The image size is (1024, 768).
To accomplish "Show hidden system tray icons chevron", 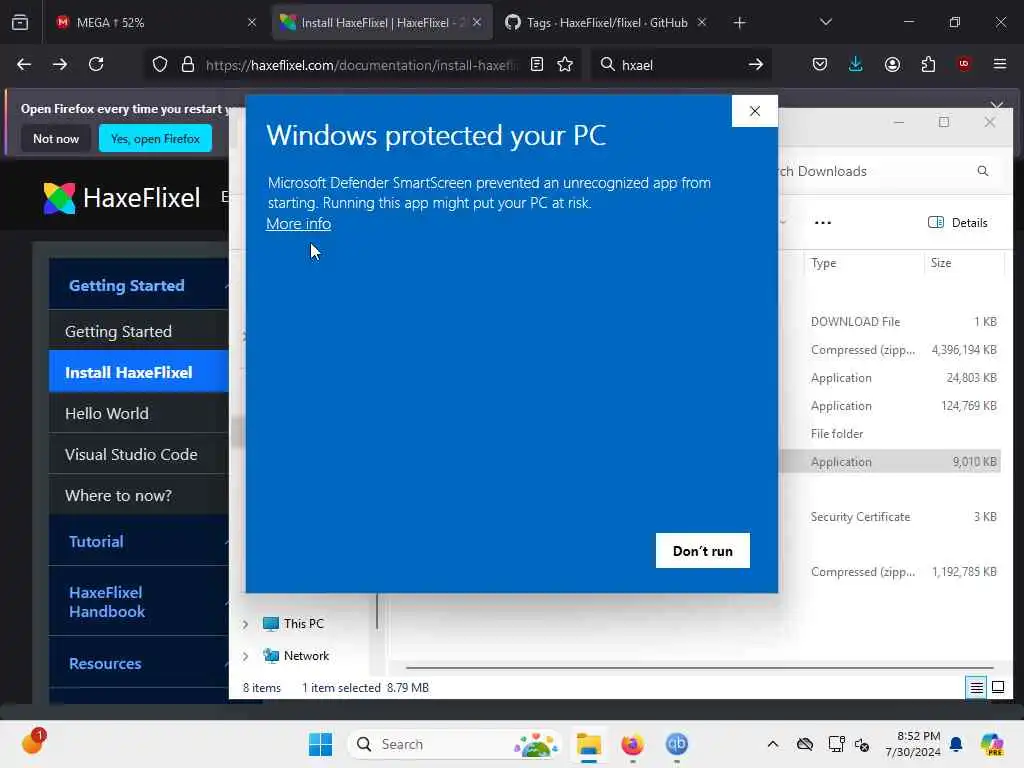I will pyautogui.click(x=773, y=744).
